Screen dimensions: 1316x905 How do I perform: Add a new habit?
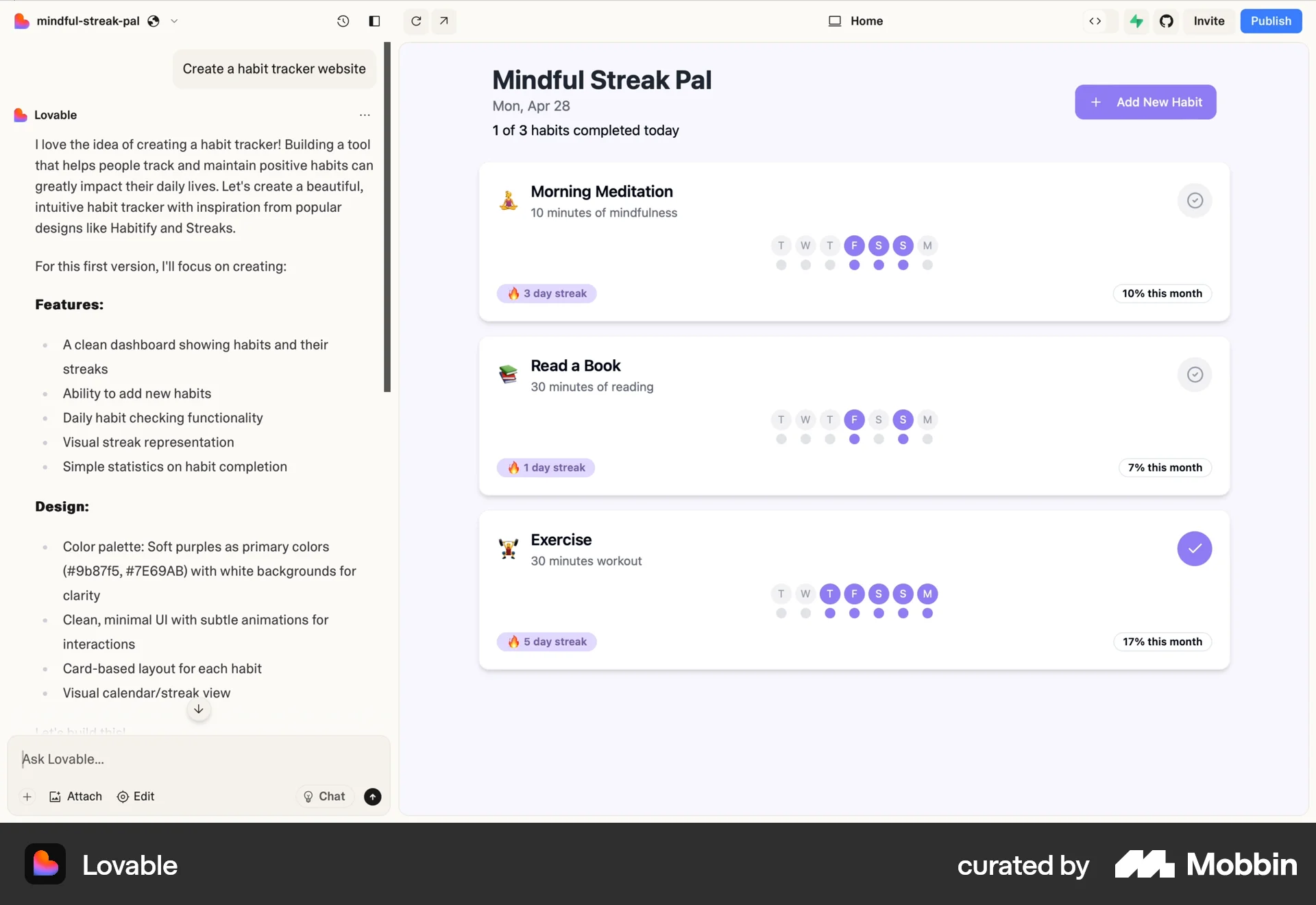[1145, 101]
